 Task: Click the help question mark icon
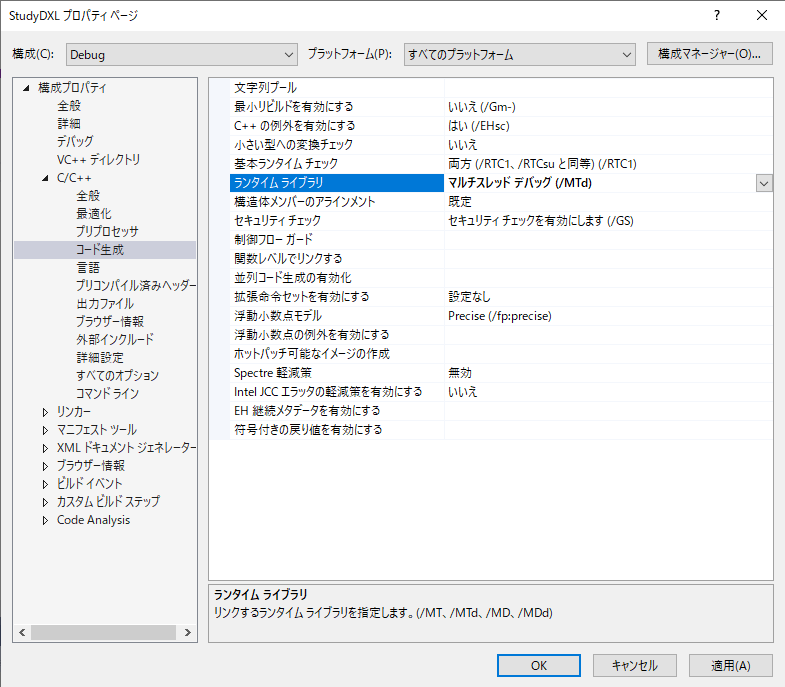[x=716, y=16]
